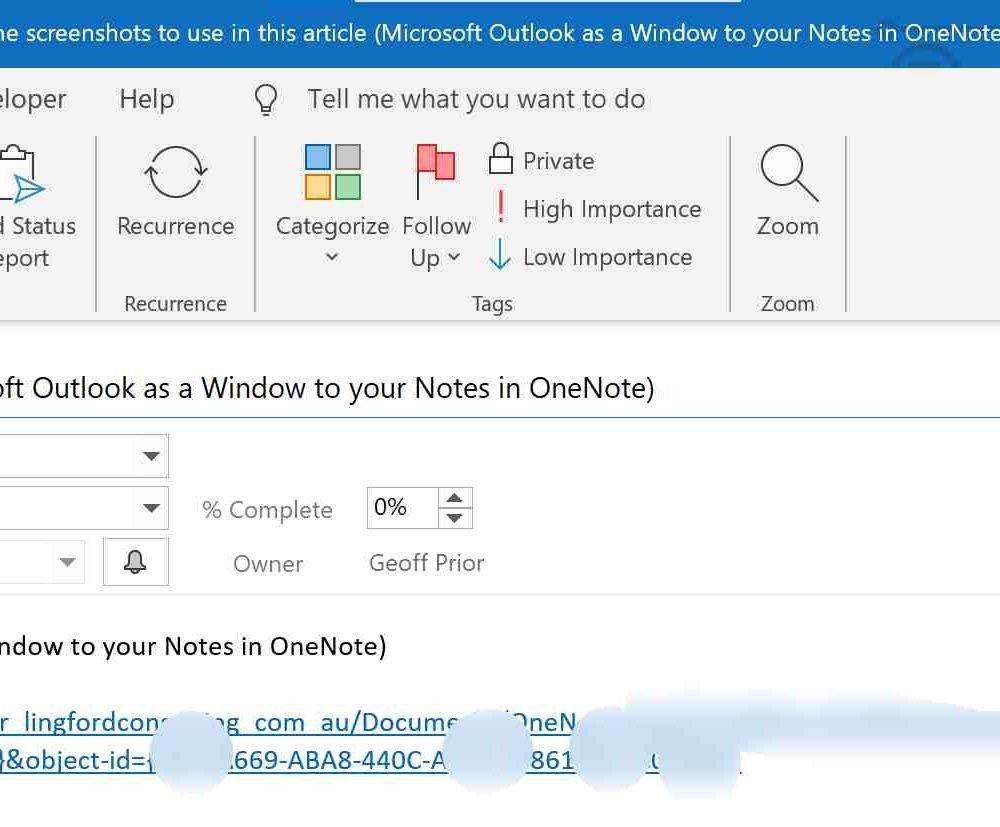Open the Help ribbon tab
Viewport: 1000px width, 827px height.
(x=147, y=99)
